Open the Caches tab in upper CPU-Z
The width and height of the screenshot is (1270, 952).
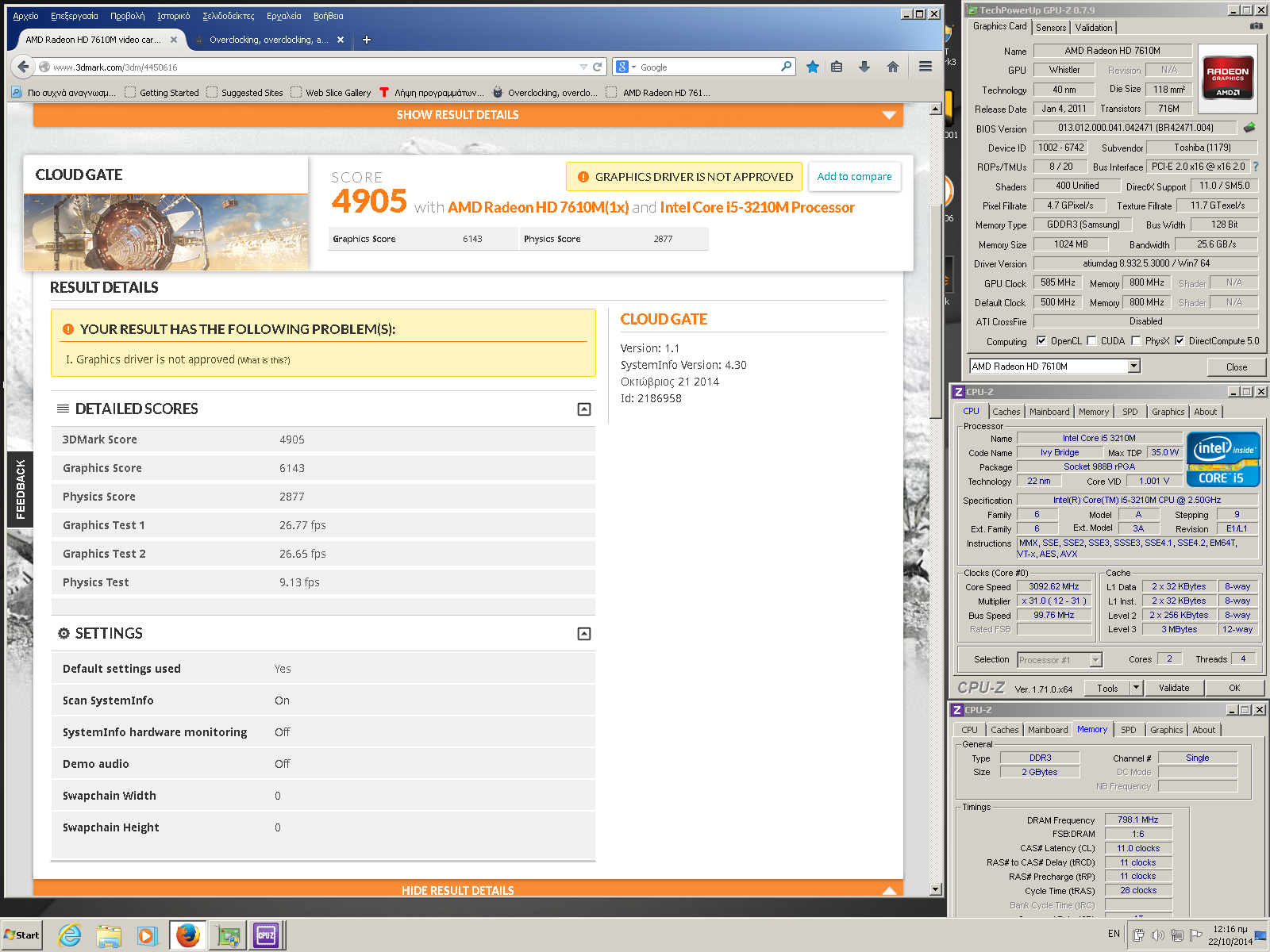point(1006,412)
